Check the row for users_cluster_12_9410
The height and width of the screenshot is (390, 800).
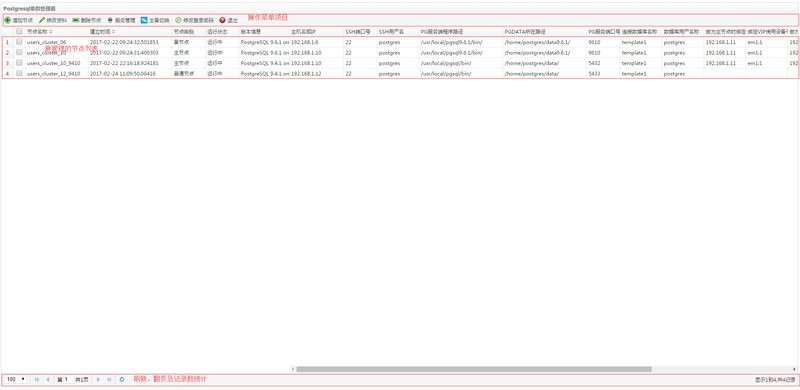[19, 74]
